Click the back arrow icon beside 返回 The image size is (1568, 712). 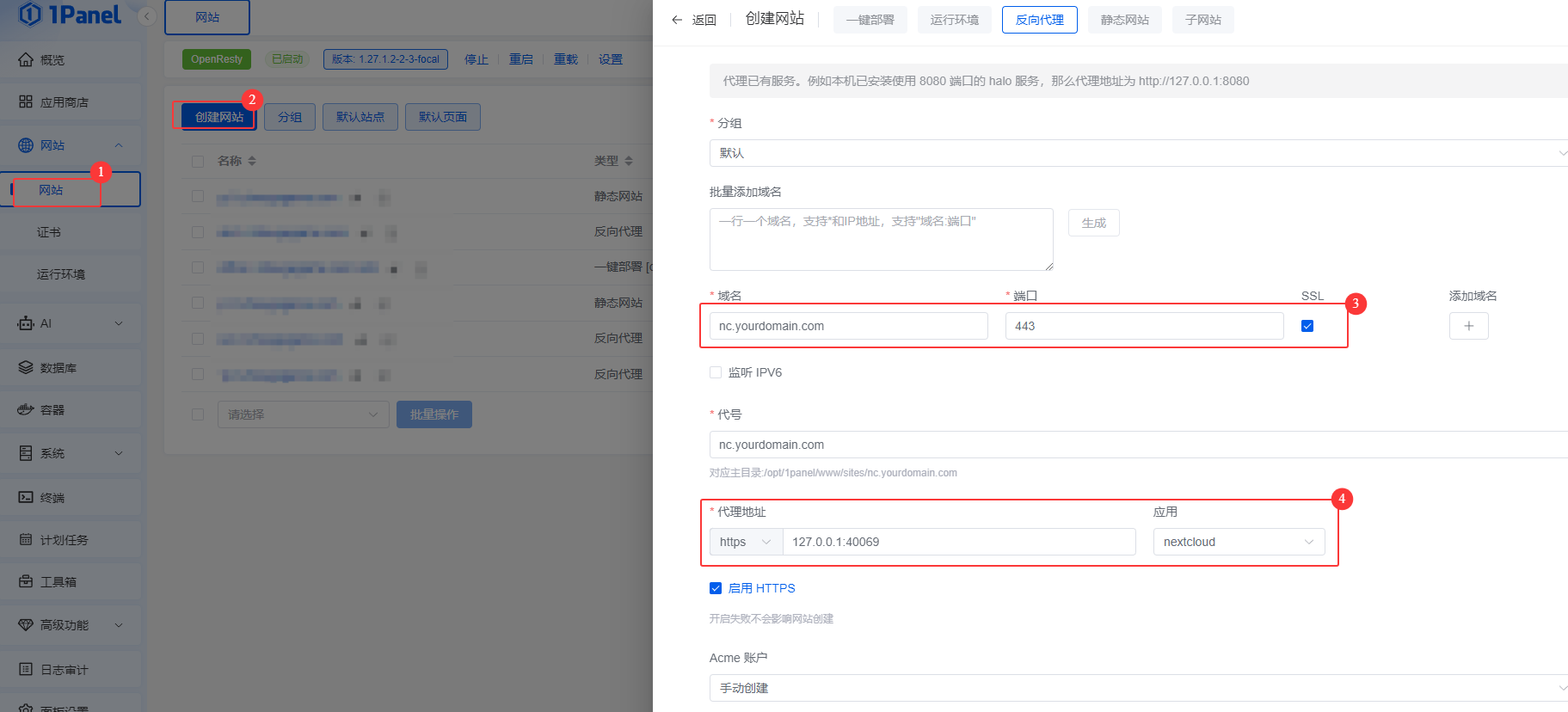[x=677, y=20]
